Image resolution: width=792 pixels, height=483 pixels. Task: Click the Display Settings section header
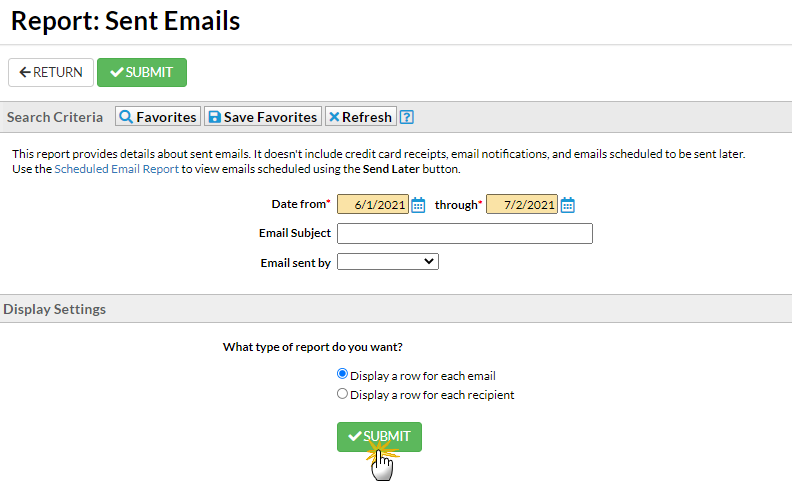pyautogui.click(x=55, y=309)
